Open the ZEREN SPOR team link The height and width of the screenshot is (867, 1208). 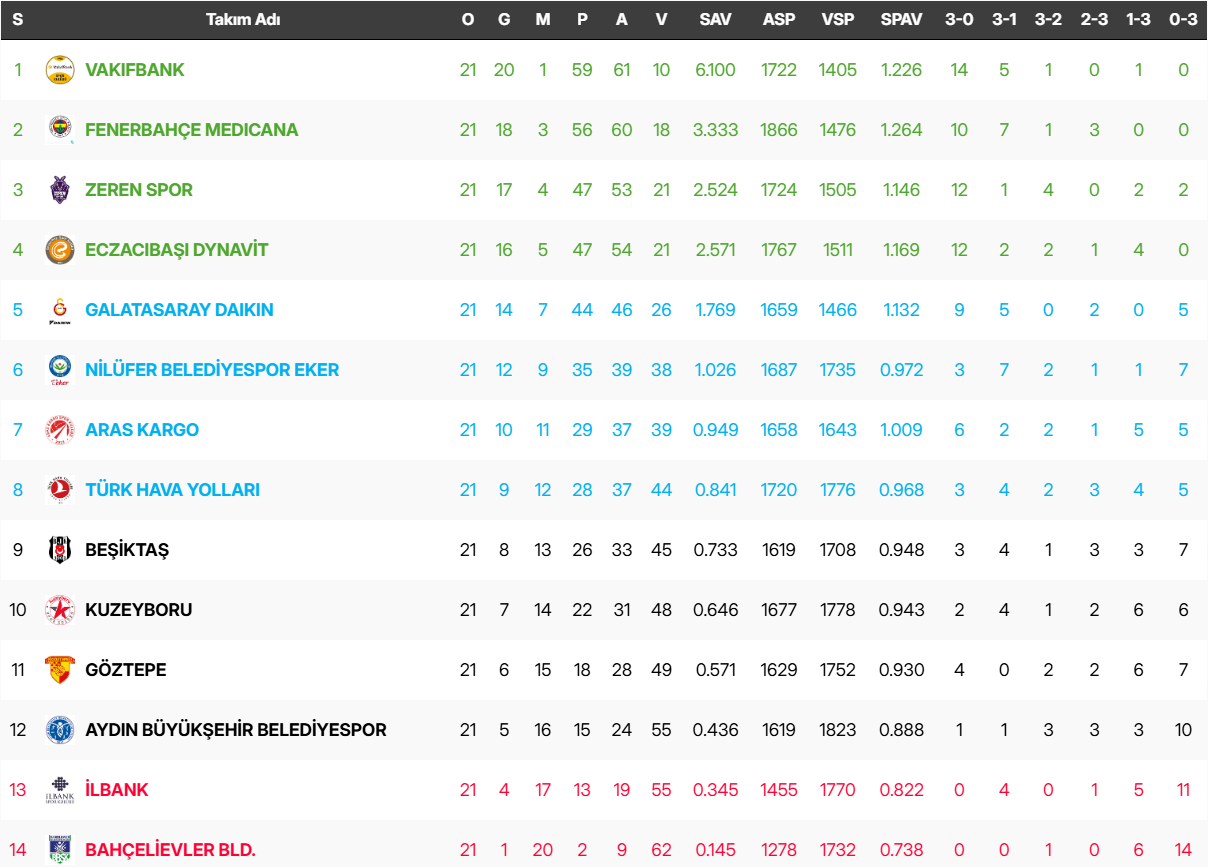[x=139, y=190]
